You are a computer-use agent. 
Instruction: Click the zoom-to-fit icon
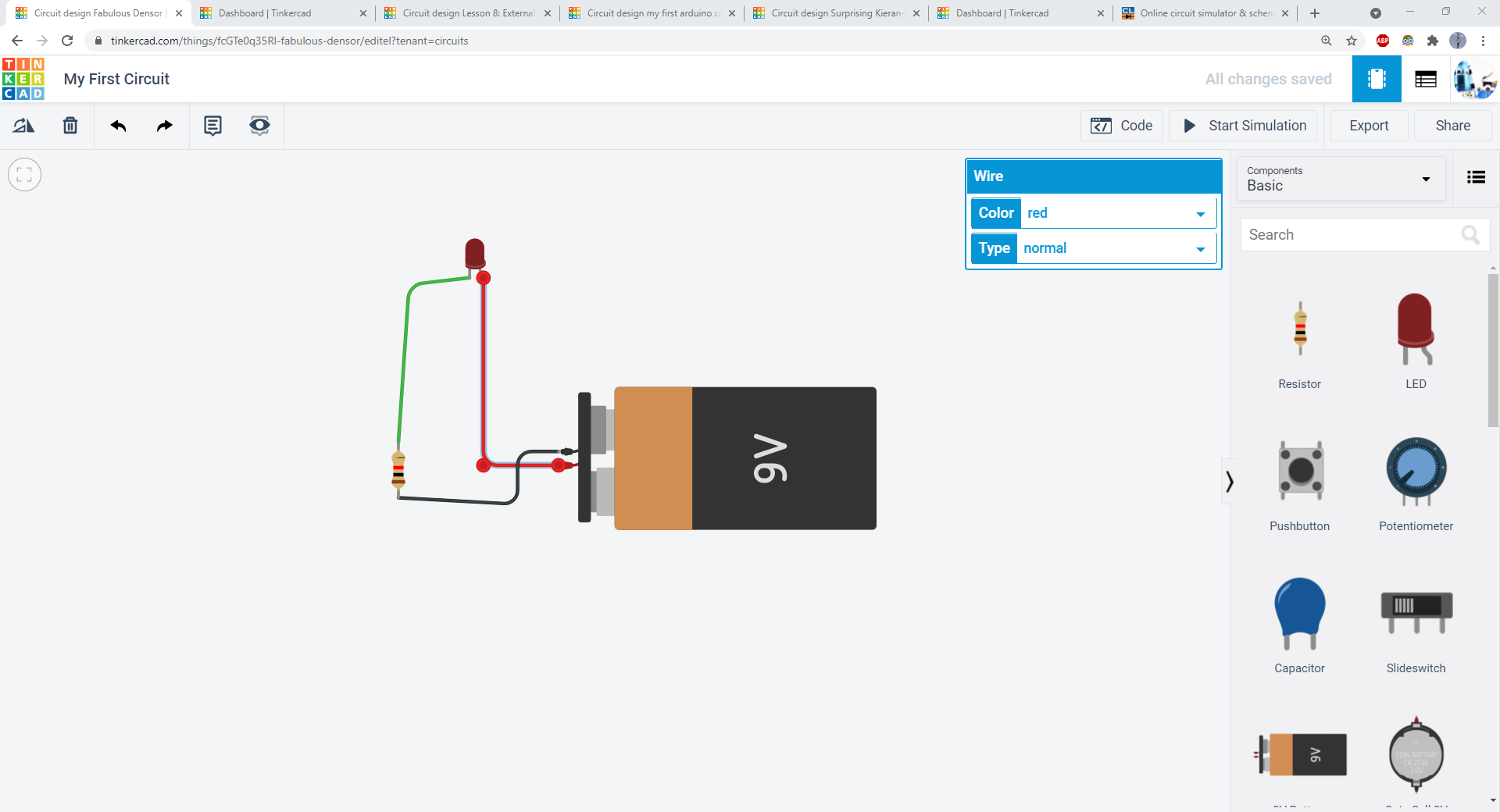pos(24,174)
